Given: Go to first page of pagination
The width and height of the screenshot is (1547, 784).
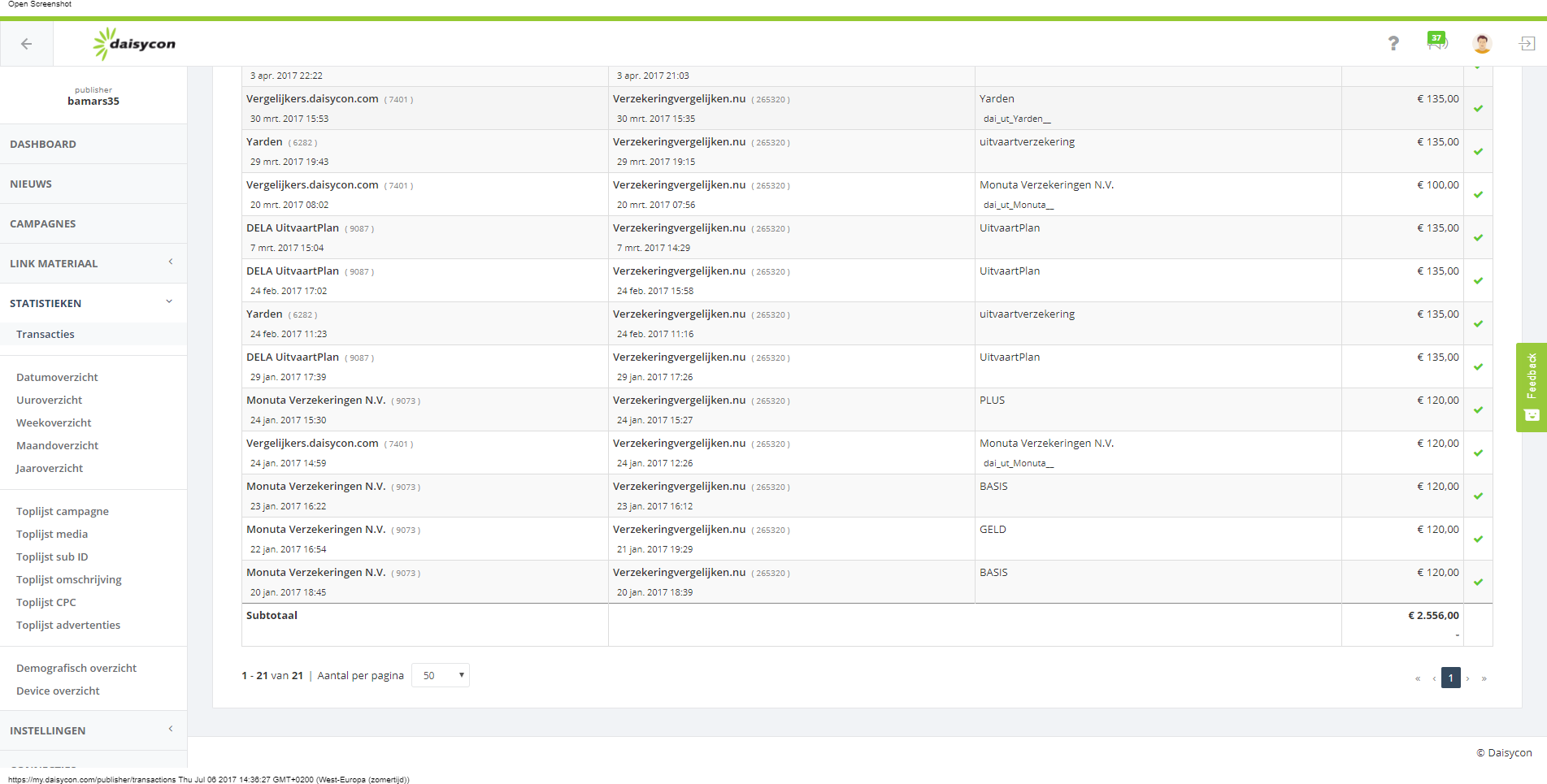Looking at the screenshot, I should [1418, 678].
